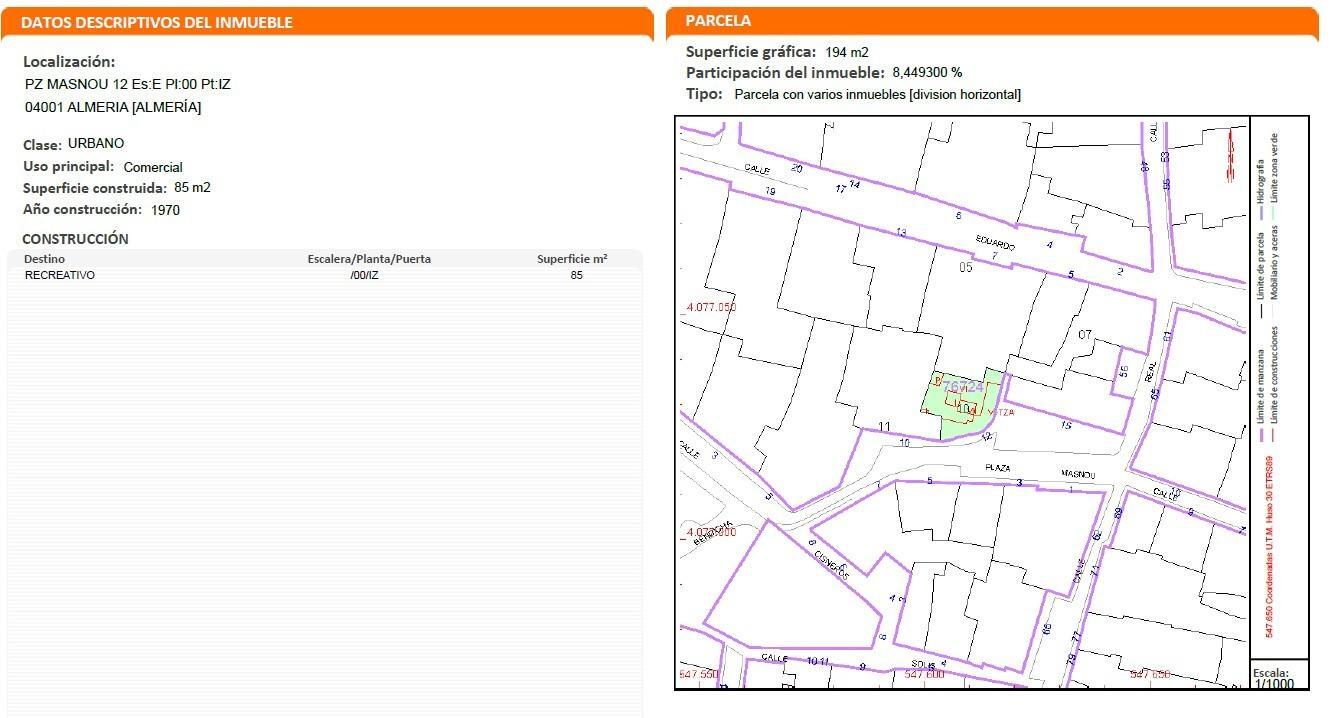Click the purple Límite de manzana legend marker
The width and height of the screenshot is (1331, 718).
(x=1262, y=435)
